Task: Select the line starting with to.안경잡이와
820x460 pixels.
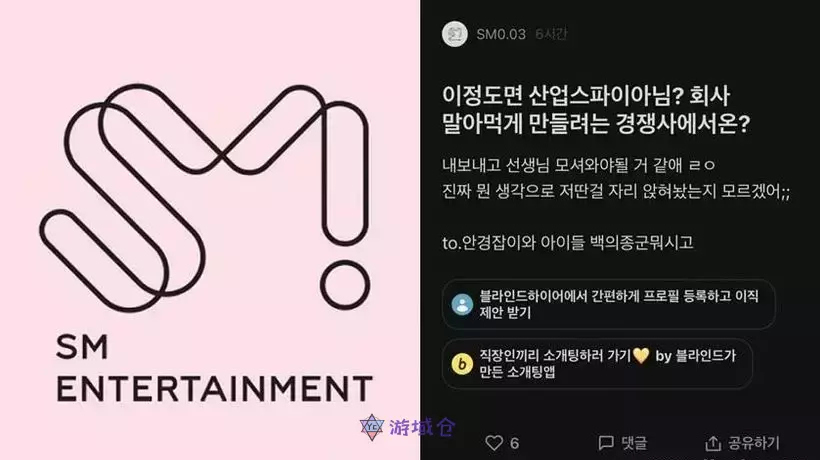Action: pyautogui.click(x=568, y=243)
